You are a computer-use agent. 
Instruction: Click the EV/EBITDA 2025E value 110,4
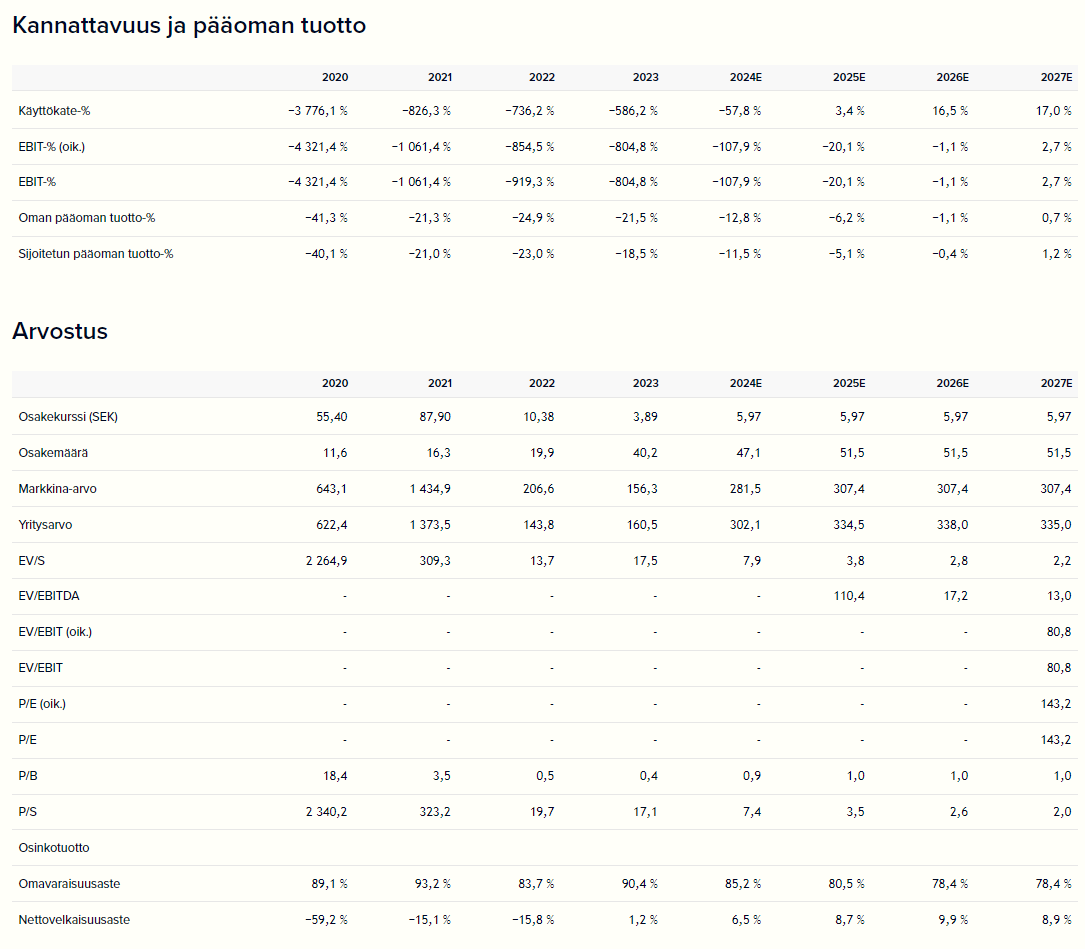tap(849, 596)
